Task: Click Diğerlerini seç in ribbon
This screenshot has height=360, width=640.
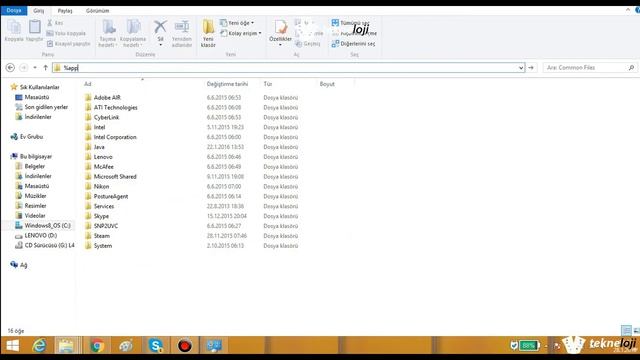Action: 353,44
